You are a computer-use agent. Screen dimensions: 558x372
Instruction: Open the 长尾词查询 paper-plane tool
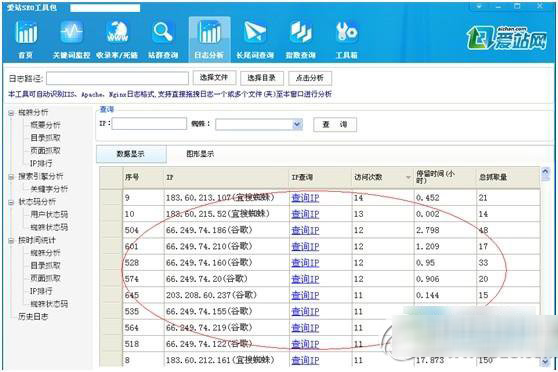click(255, 39)
